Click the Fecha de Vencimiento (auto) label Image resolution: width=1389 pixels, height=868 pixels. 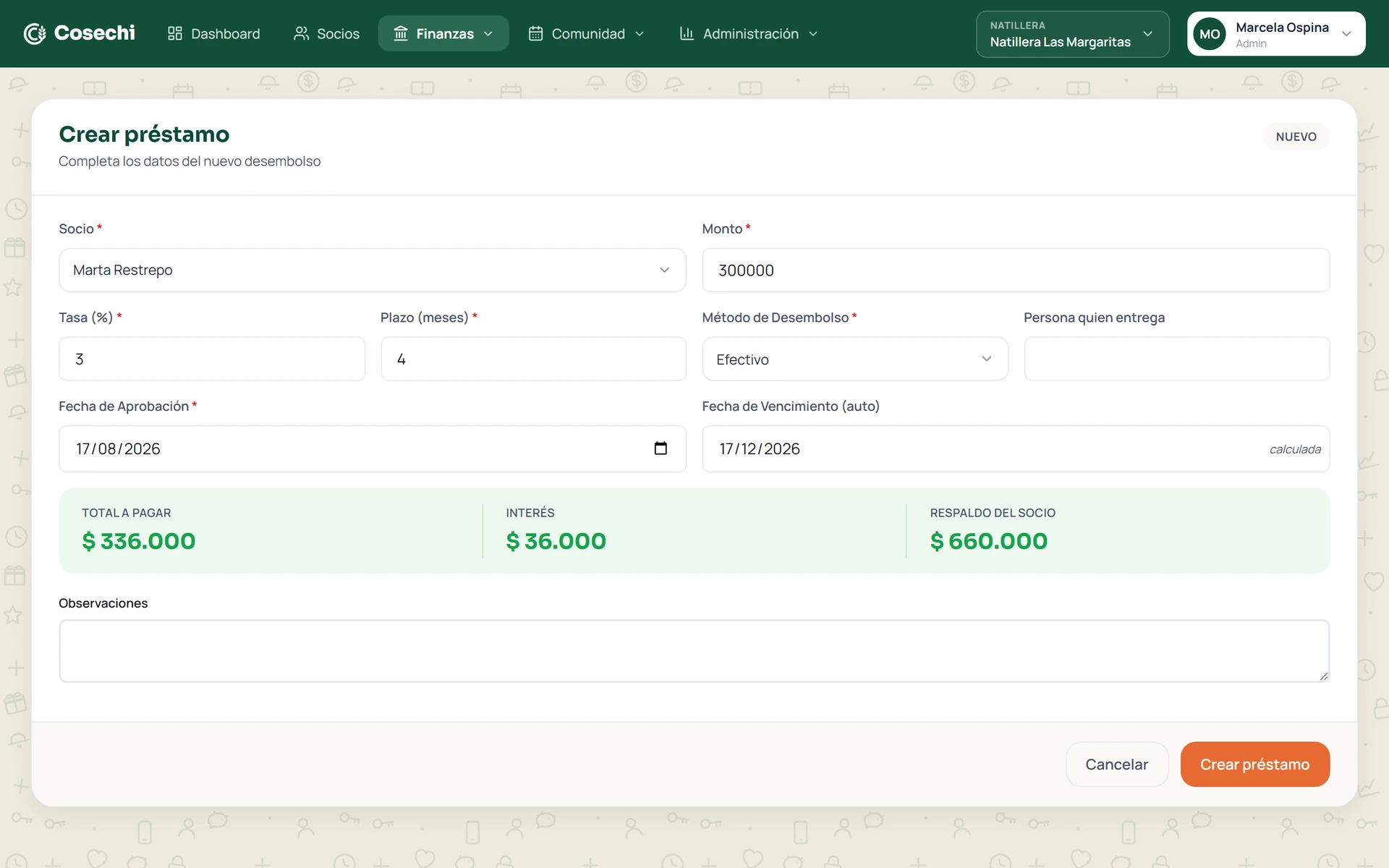pos(791,407)
